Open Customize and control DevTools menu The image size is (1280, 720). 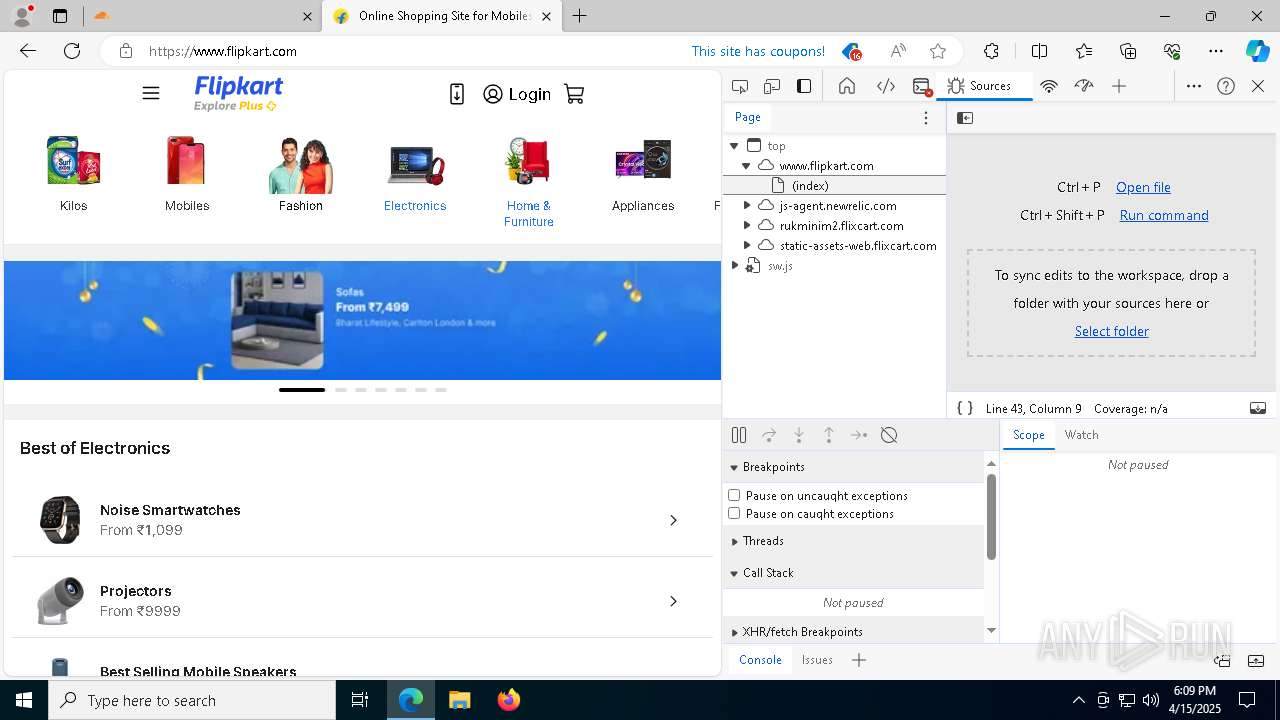coord(1194,86)
